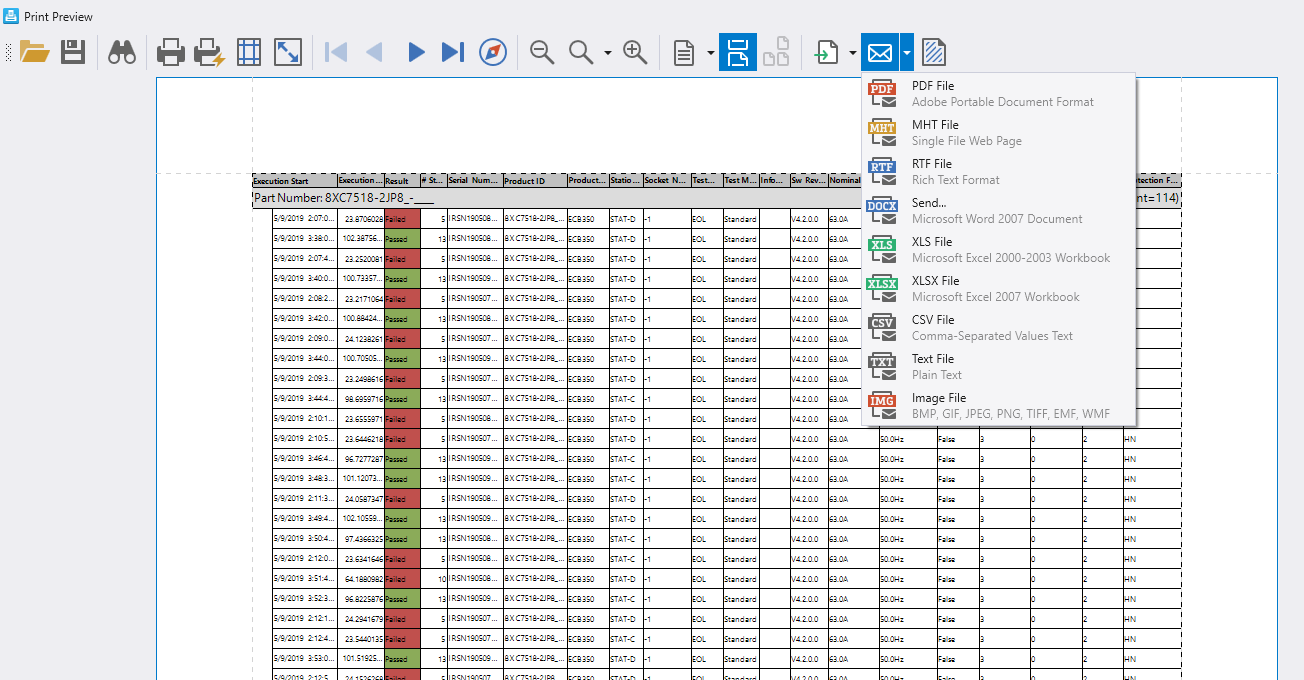Image resolution: width=1304 pixels, height=680 pixels.
Task: Click the cell with value 64.1880982
Action: (361, 578)
